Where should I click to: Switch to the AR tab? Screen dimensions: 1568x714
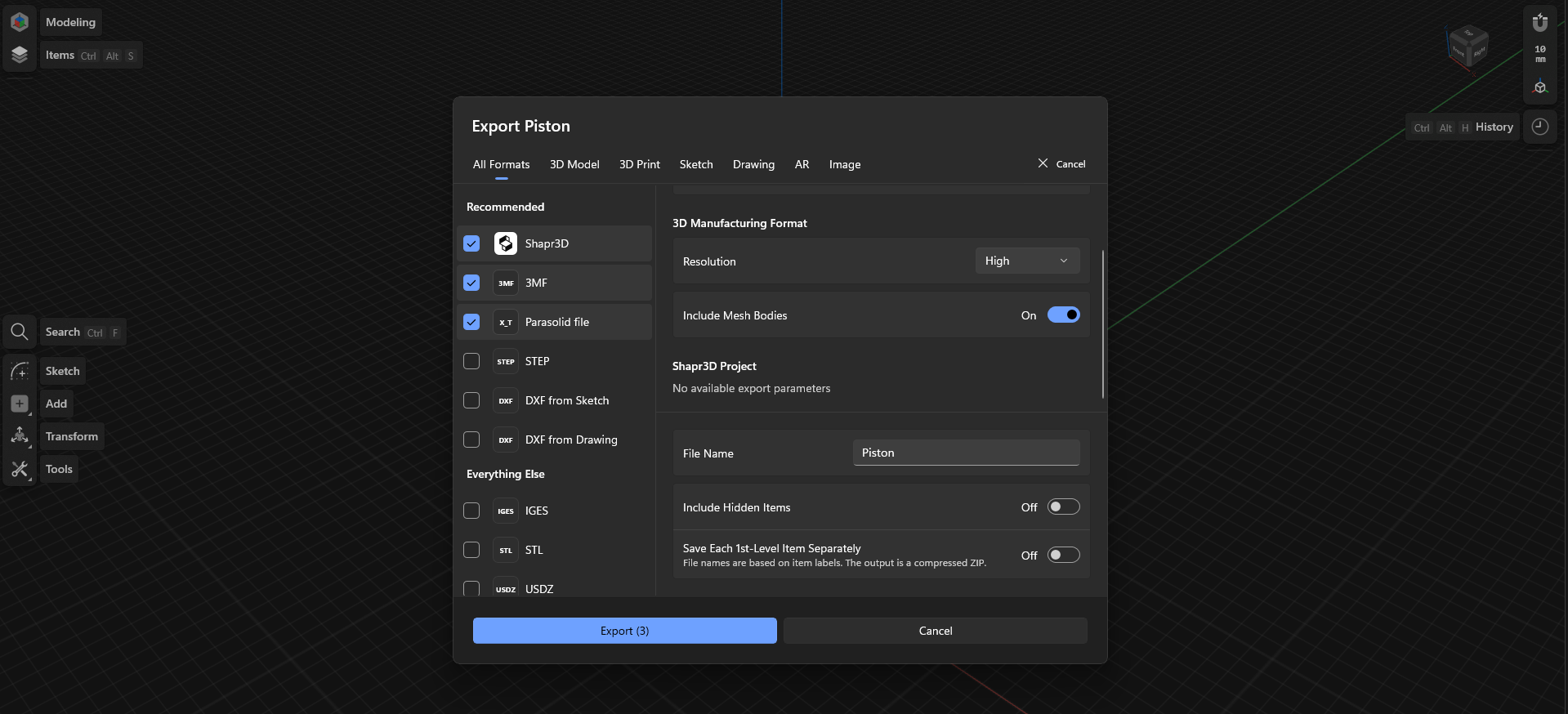tap(802, 164)
